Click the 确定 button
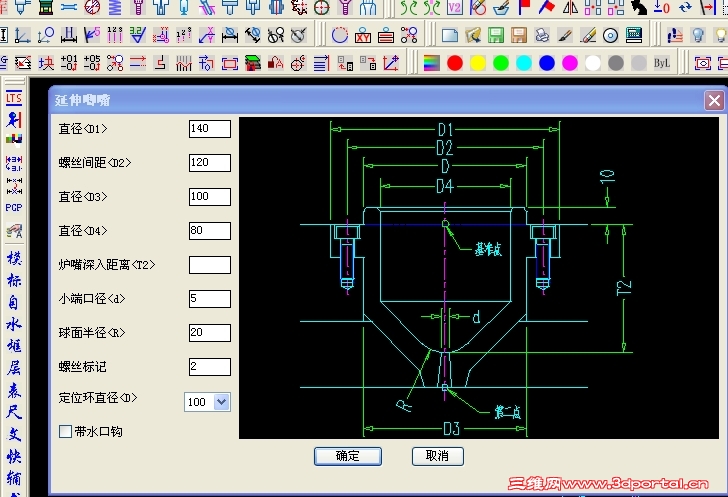The image size is (728, 497). coord(348,456)
